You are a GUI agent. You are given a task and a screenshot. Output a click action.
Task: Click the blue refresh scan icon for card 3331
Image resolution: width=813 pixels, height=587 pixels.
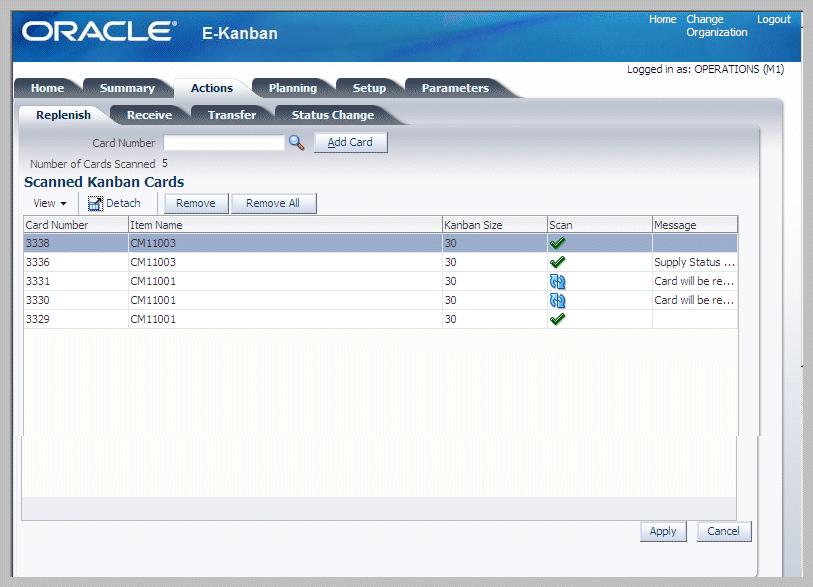pyautogui.click(x=557, y=281)
